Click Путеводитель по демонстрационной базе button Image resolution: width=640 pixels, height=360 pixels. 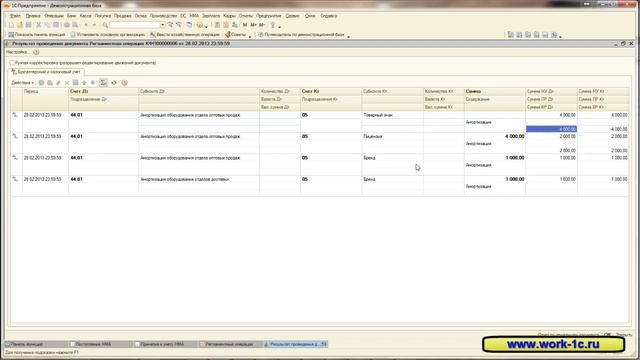click(x=301, y=35)
